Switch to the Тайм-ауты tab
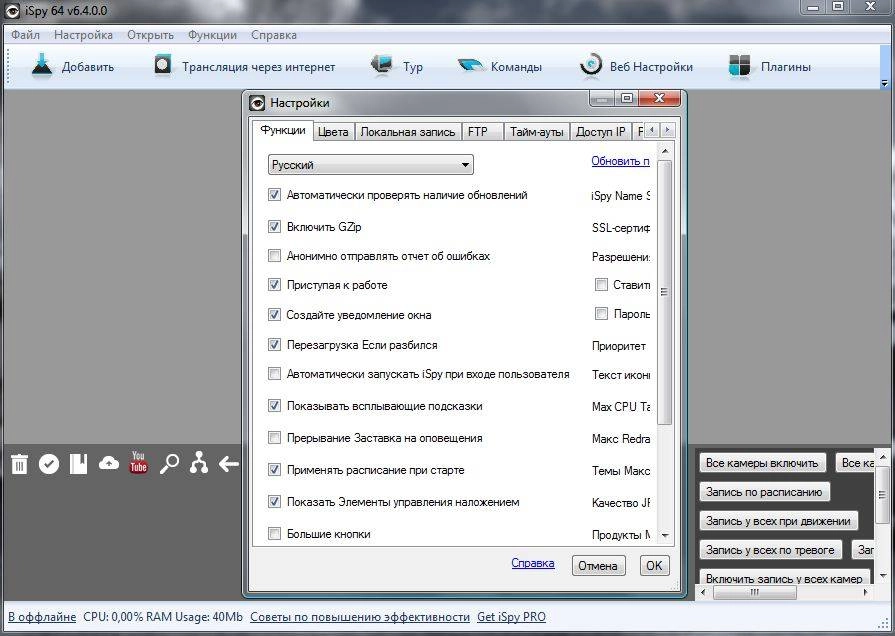The width and height of the screenshot is (895, 636). pyautogui.click(x=537, y=132)
